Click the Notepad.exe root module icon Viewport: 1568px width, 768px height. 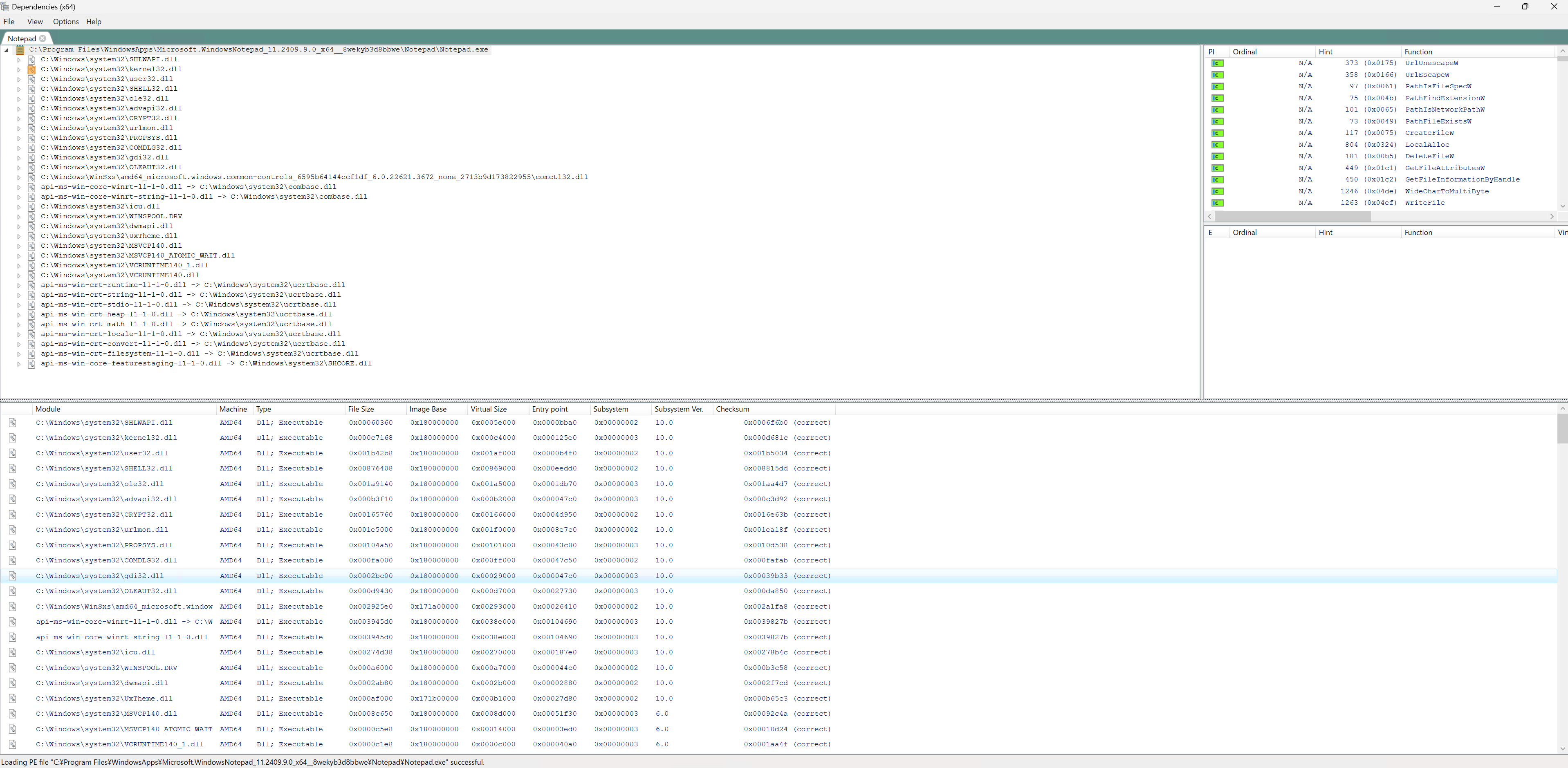[x=20, y=50]
